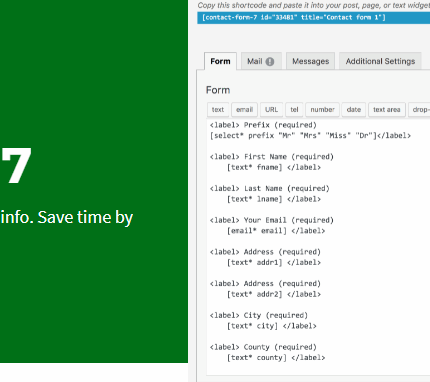
Task: Click the 'Form' section heading
Action: pyautogui.click(x=218, y=90)
